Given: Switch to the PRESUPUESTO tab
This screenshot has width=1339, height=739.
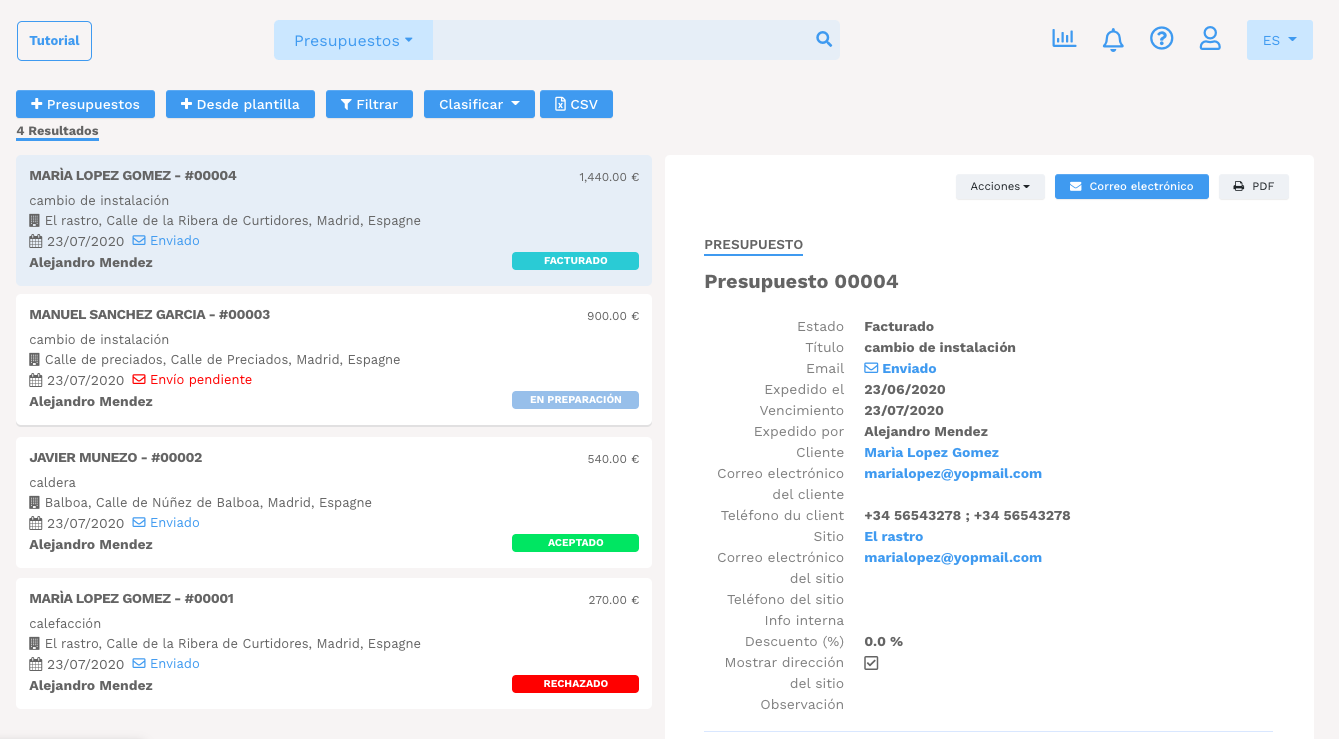Looking at the screenshot, I should click(x=753, y=244).
